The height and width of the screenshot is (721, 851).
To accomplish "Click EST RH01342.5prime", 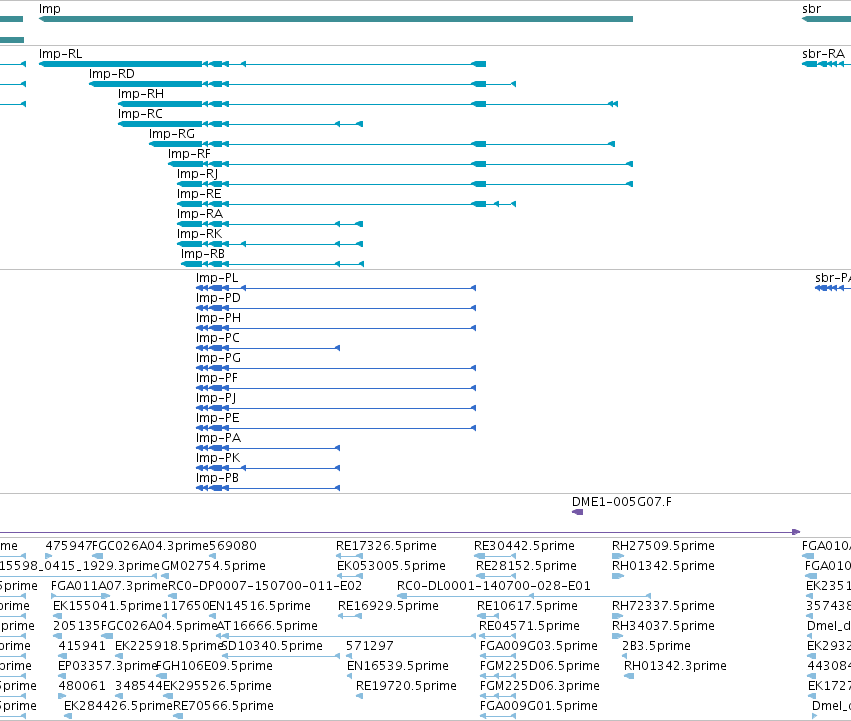I will (663, 566).
